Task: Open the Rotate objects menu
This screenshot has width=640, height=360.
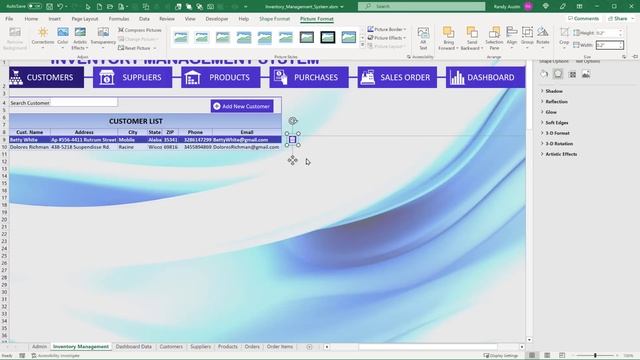Action: pos(542,38)
